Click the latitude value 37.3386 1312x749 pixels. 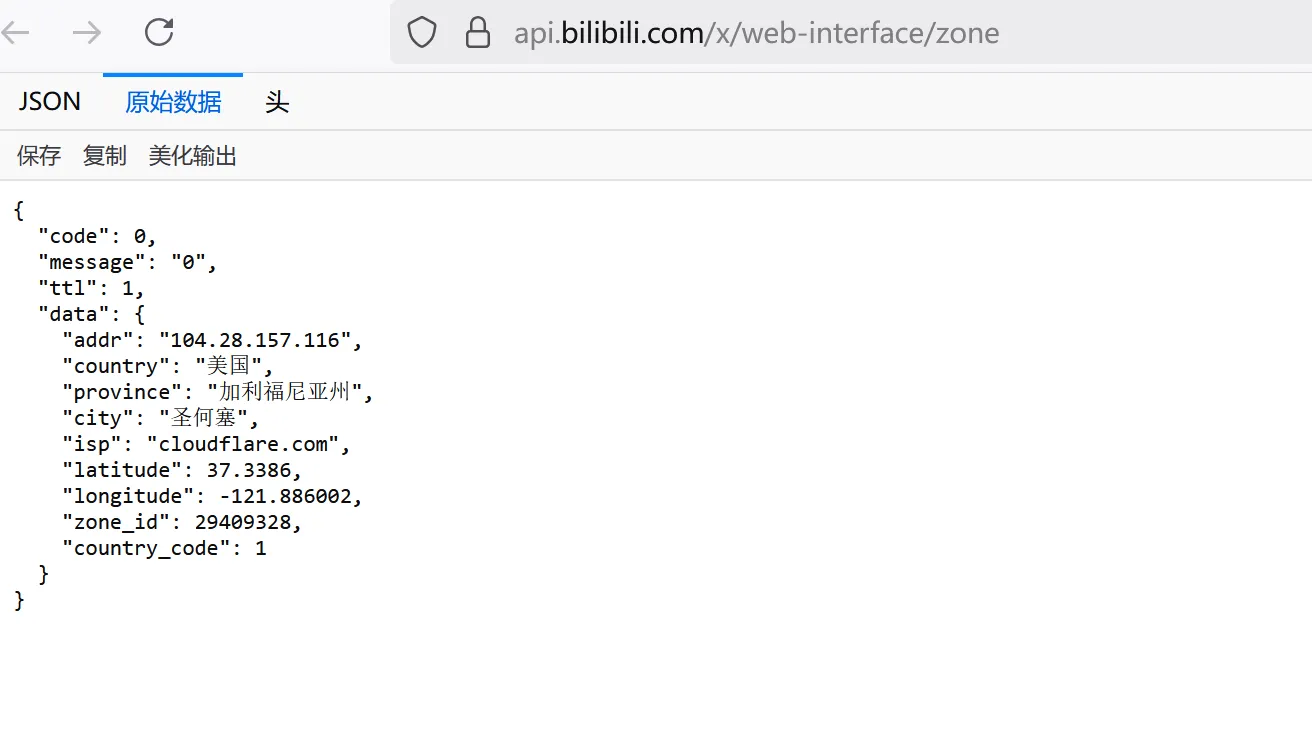(250, 470)
